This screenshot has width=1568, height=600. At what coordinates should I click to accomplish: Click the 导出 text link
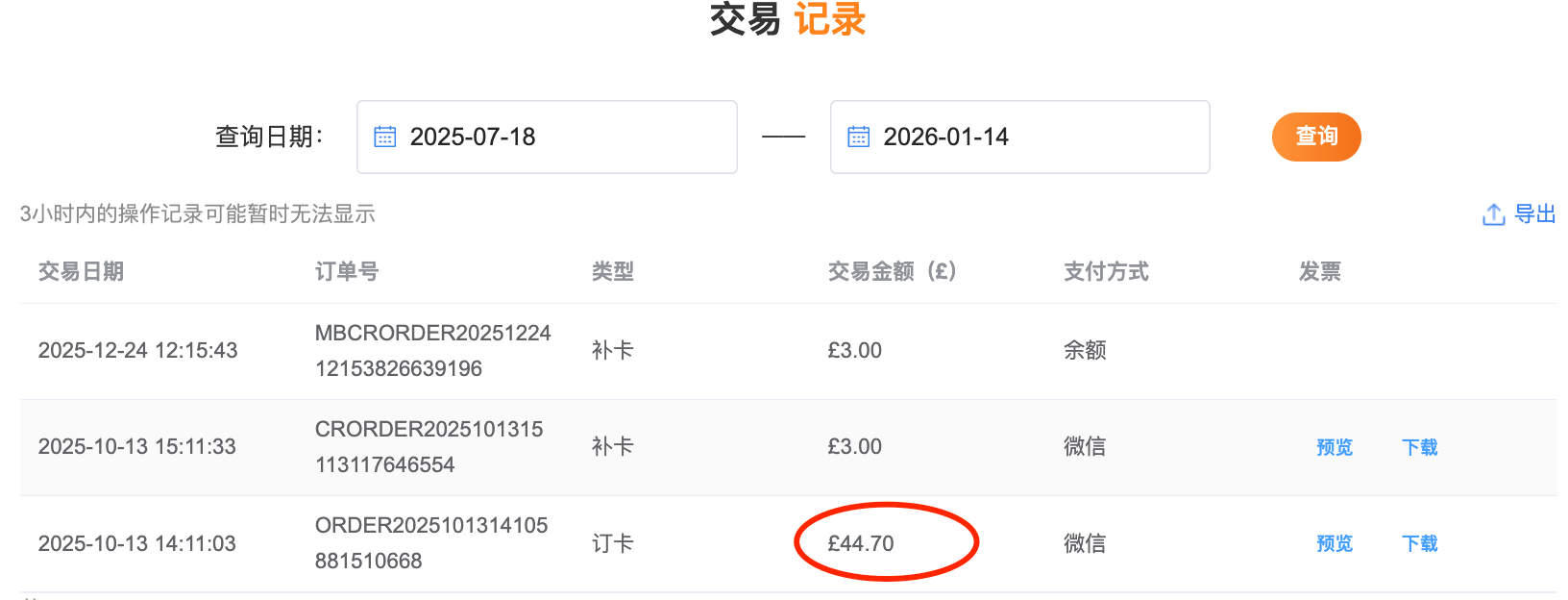click(x=1534, y=214)
